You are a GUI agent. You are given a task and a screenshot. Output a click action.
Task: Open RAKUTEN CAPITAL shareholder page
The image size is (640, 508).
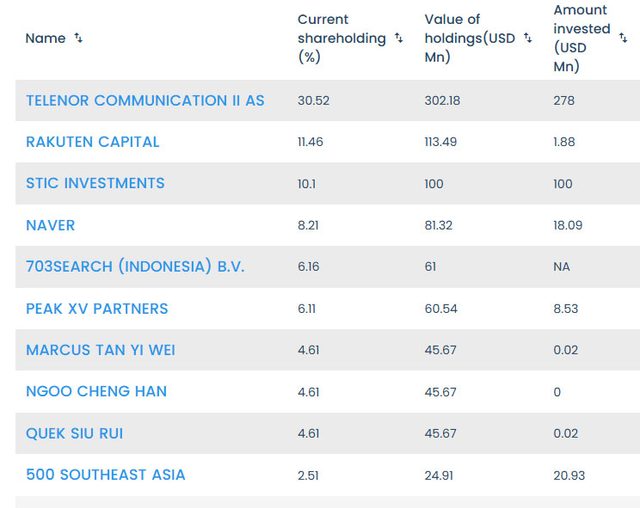(x=92, y=142)
